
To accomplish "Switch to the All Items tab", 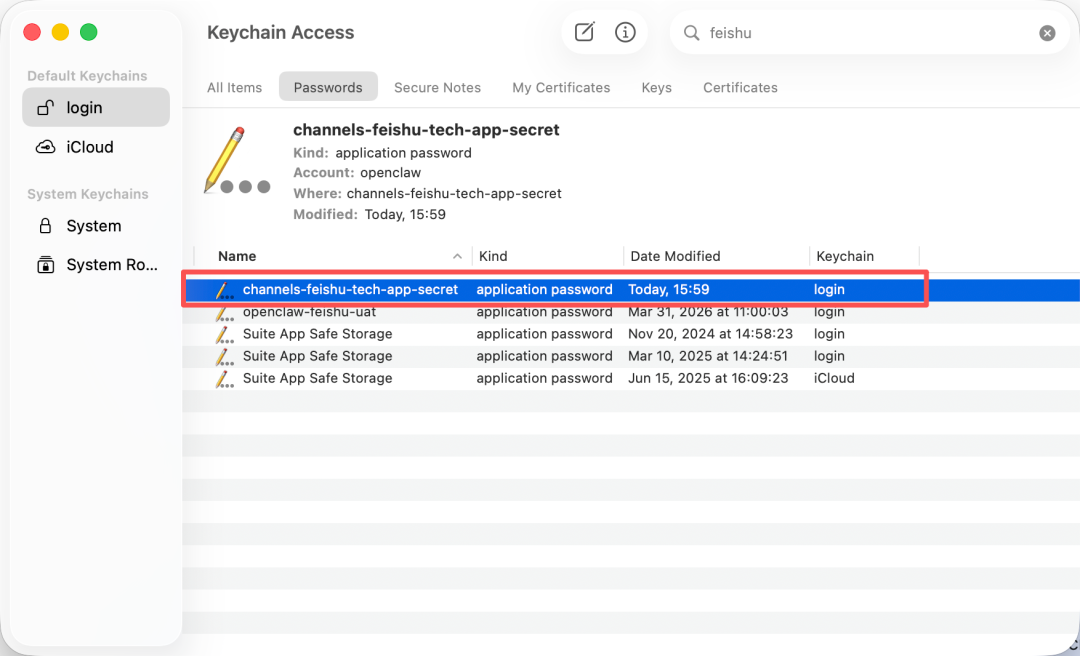I will coord(234,87).
